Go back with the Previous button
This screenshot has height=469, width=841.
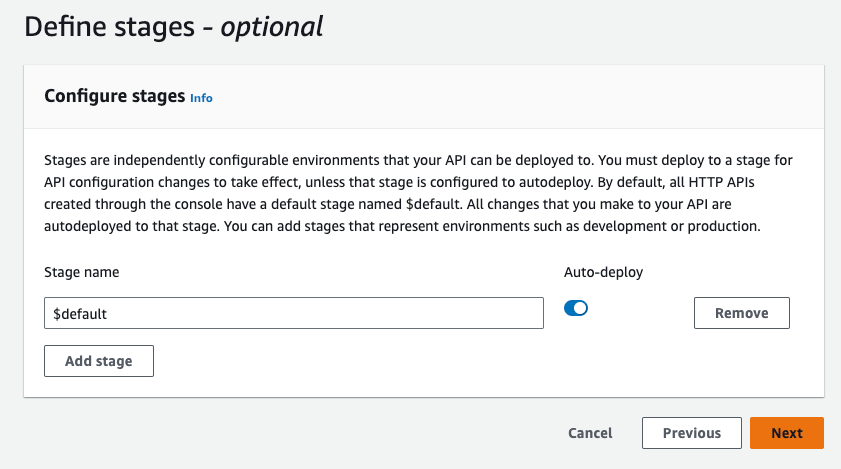(x=691, y=433)
